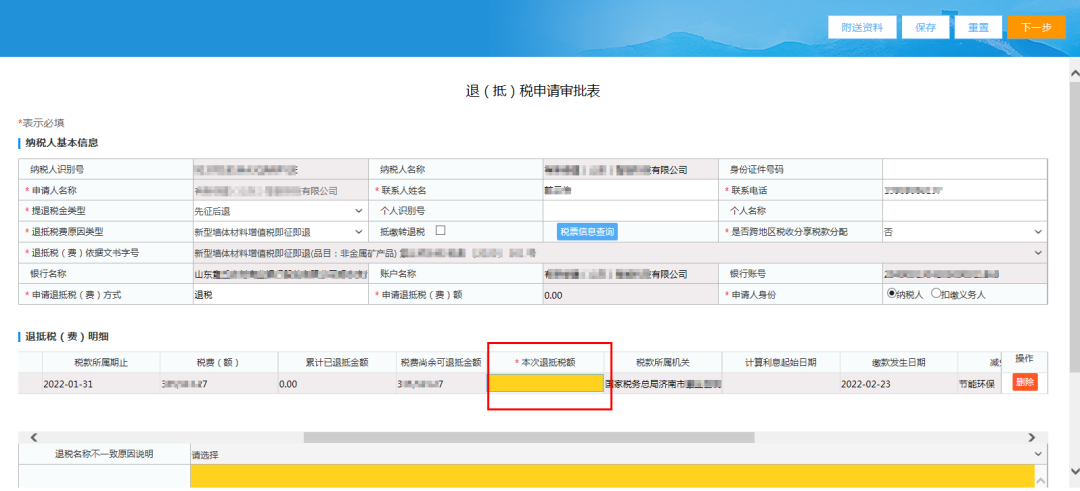Click the 退（抵）税申请审批表 title
This screenshot has height=491, width=1080.
coord(532,92)
